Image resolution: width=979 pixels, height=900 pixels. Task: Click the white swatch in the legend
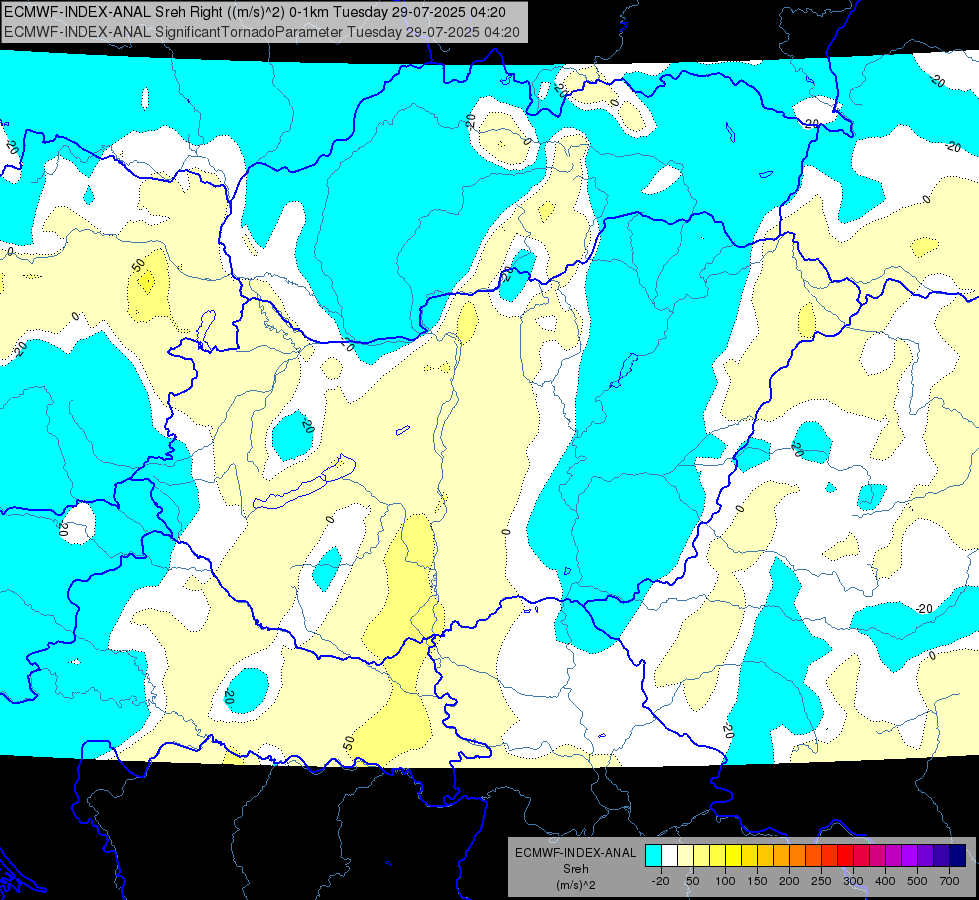point(669,856)
